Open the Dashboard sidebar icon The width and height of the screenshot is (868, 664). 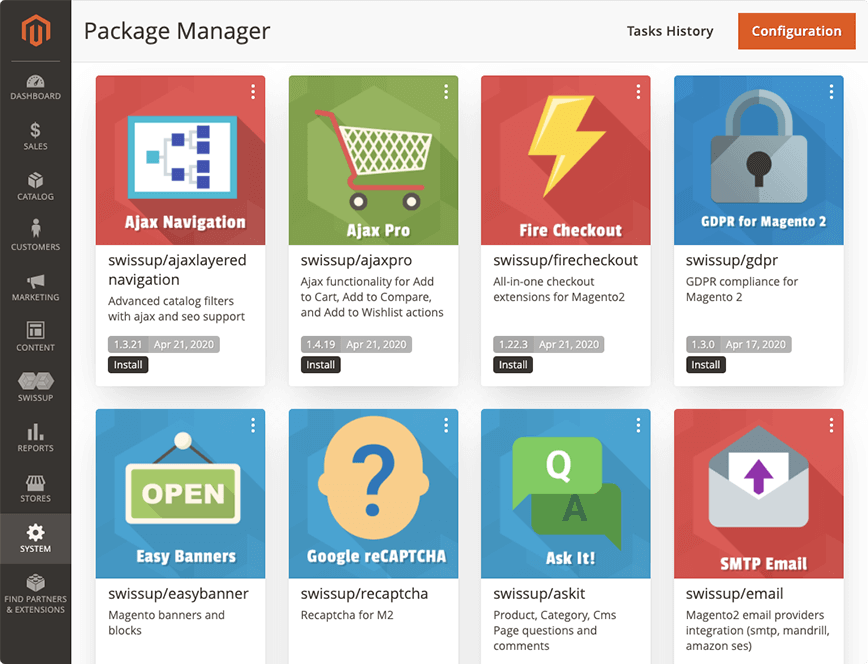point(36,82)
